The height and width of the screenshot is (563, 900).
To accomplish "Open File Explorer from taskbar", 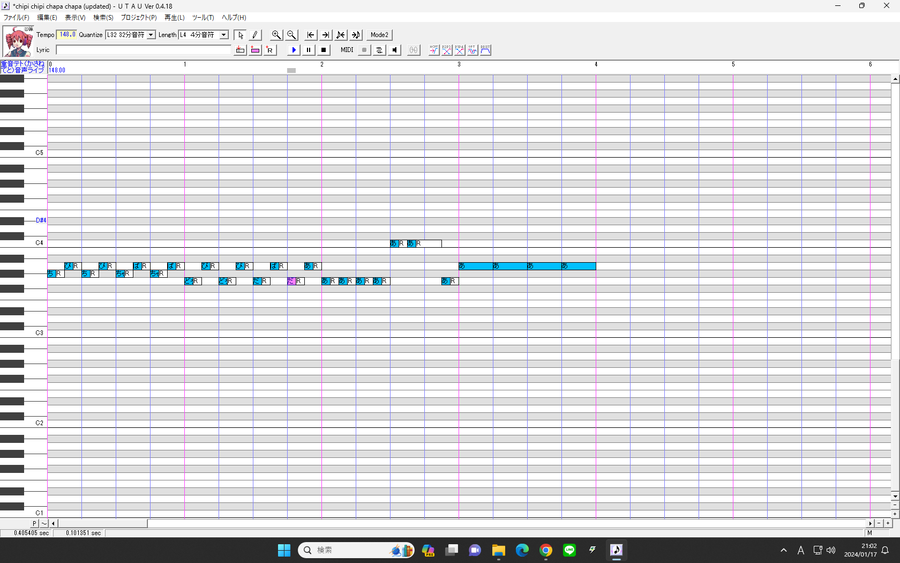I will [498, 550].
